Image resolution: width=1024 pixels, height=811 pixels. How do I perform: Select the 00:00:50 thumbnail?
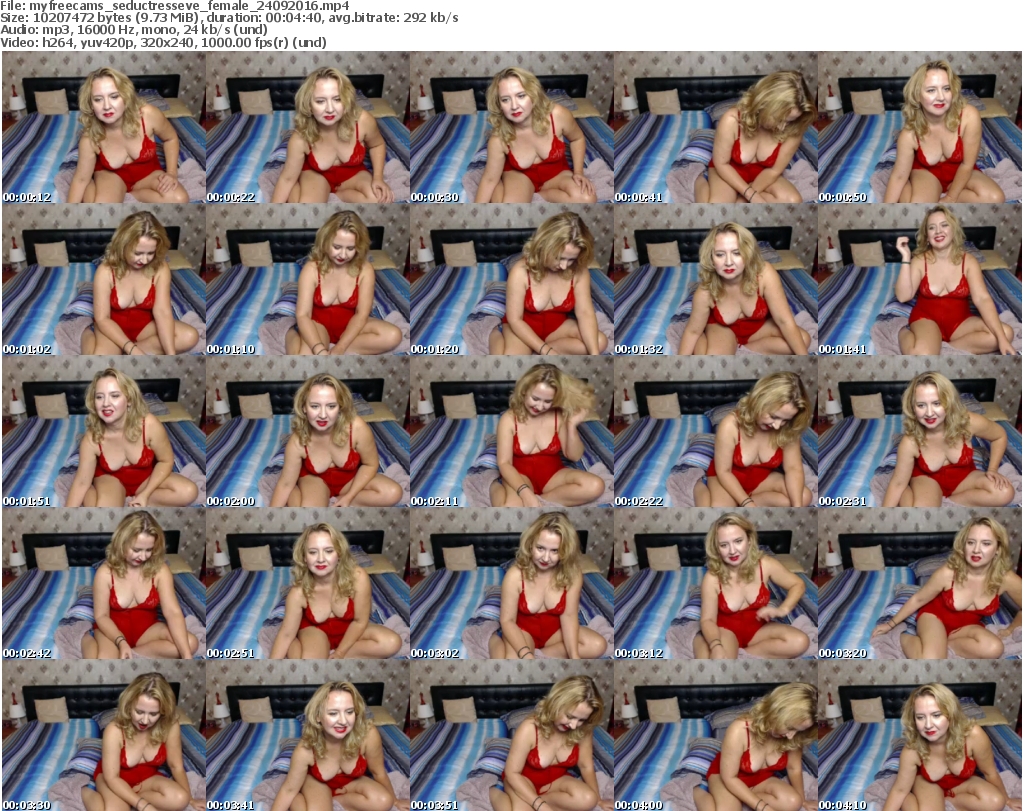[920, 127]
